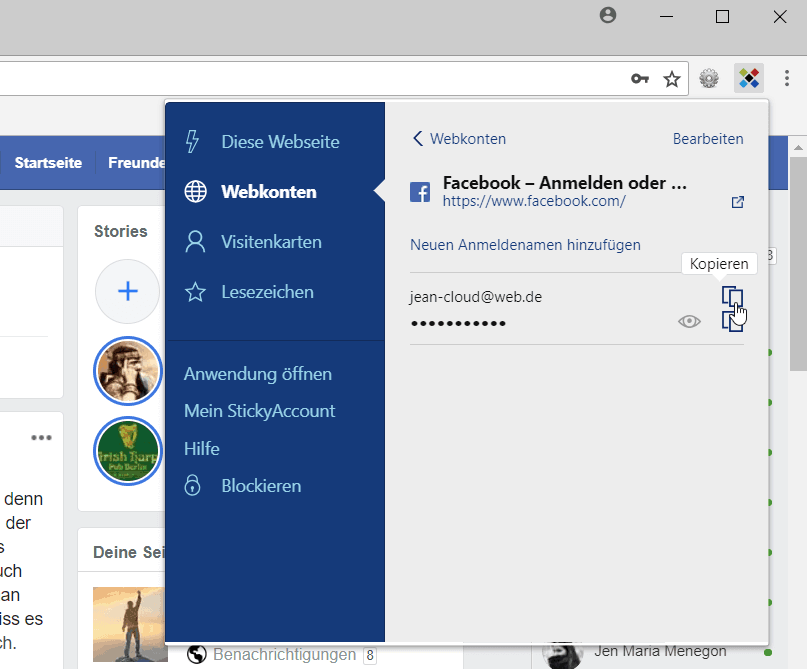Viewport: 807px width, 669px height.
Task: Open the facebook.com URL link
Action: click(534, 201)
